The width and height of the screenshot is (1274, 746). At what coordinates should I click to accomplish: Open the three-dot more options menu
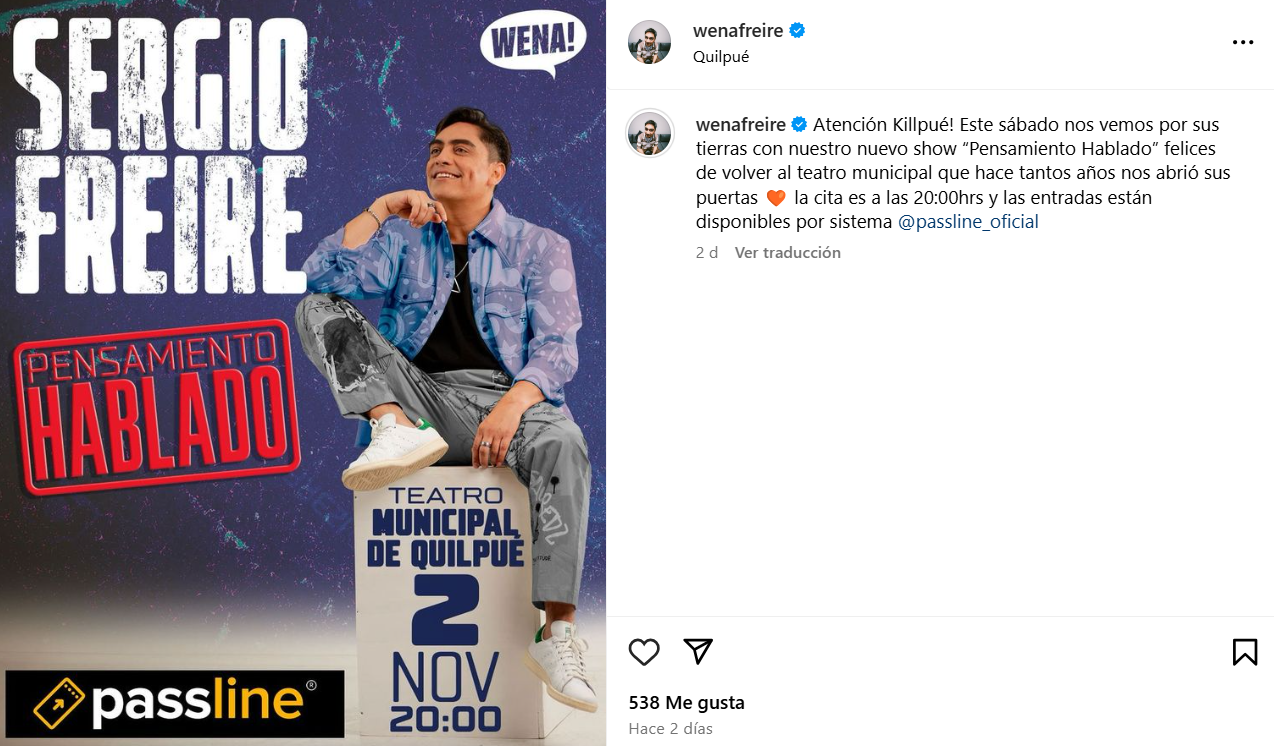coord(1243,43)
